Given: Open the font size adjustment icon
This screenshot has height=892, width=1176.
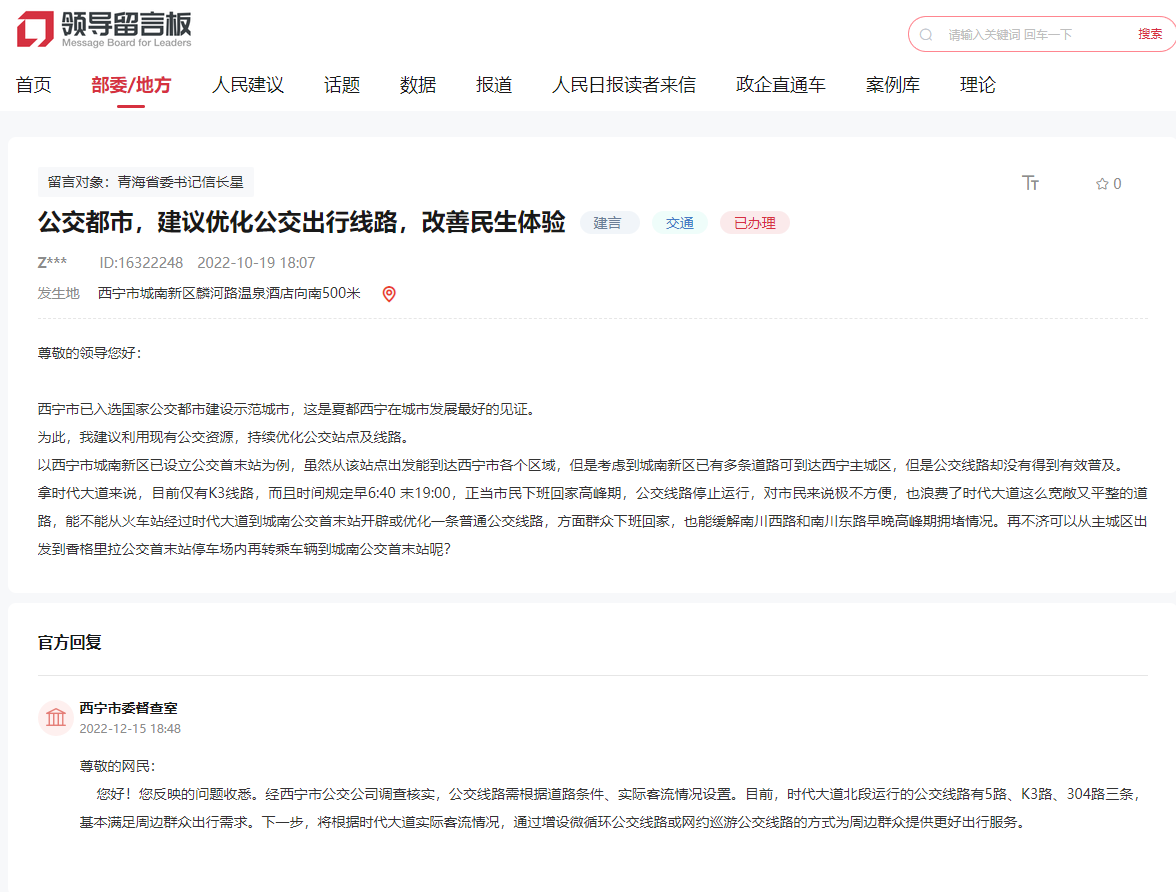Looking at the screenshot, I should (x=1030, y=183).
